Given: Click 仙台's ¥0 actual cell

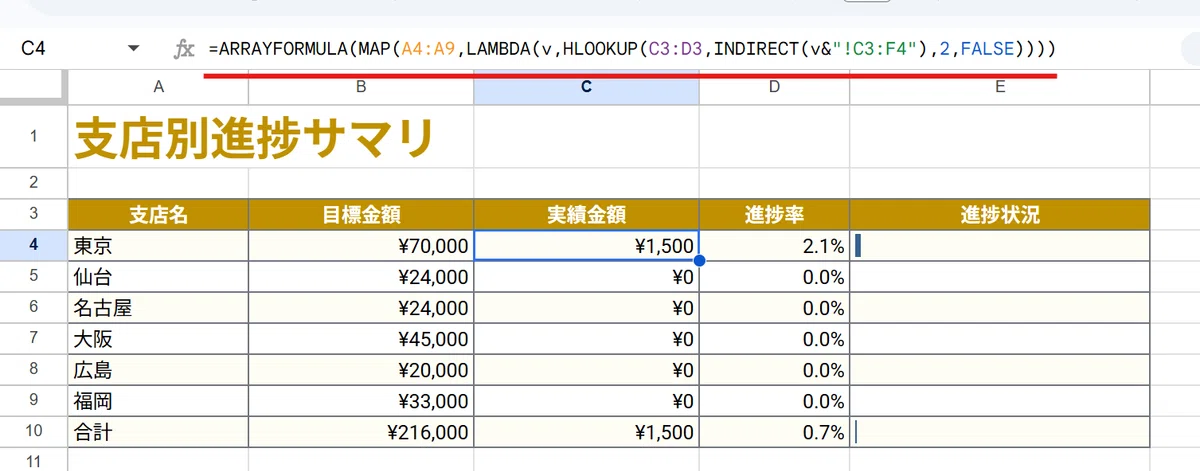Looking at the screenshot, I should (x=587, y=276).
